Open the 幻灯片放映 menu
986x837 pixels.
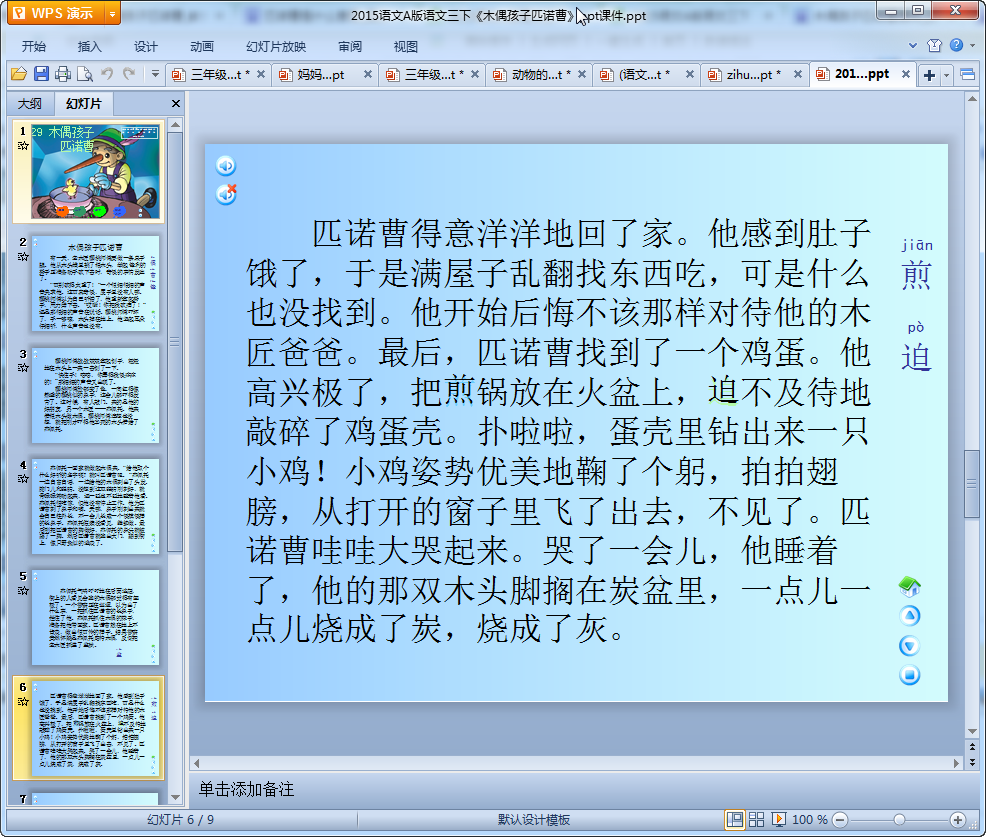pos(275,47)
